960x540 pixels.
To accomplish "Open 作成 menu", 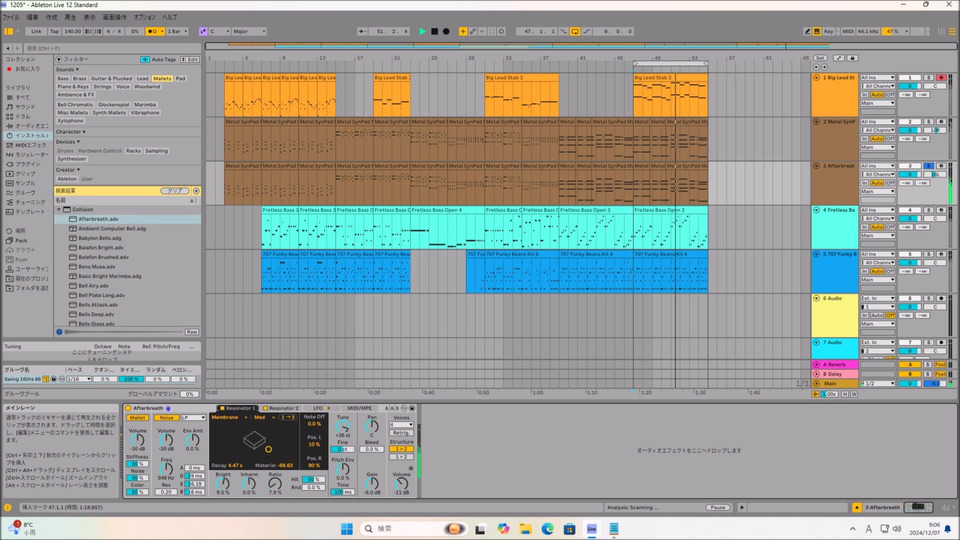I will tap(52, 17).
